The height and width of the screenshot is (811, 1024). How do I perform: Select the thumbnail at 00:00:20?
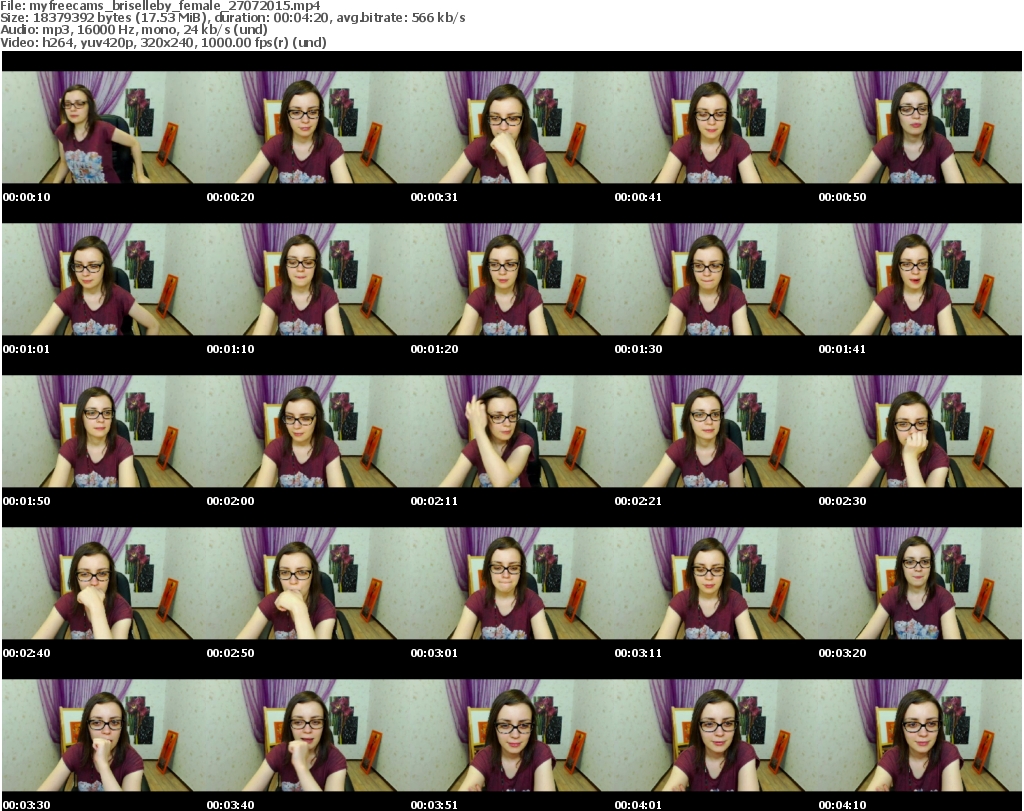tap(308, 127)
